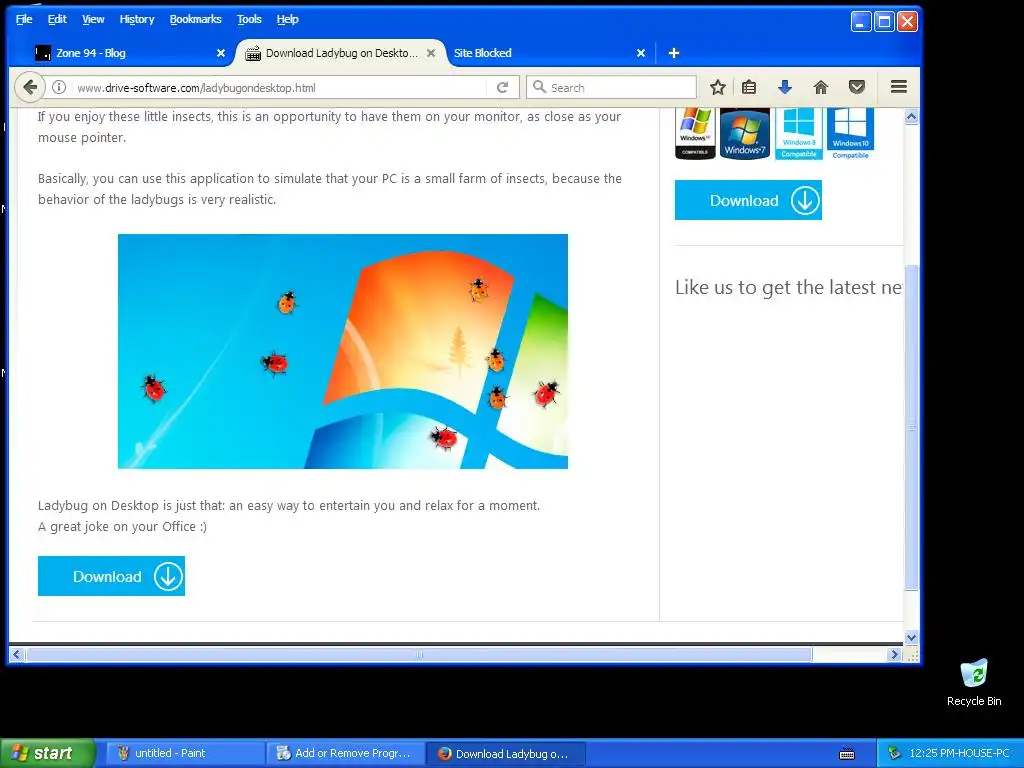This screenshot has width=1024, height=768.
Task: Open the site information icon in address bar
Action: [59, 88]
